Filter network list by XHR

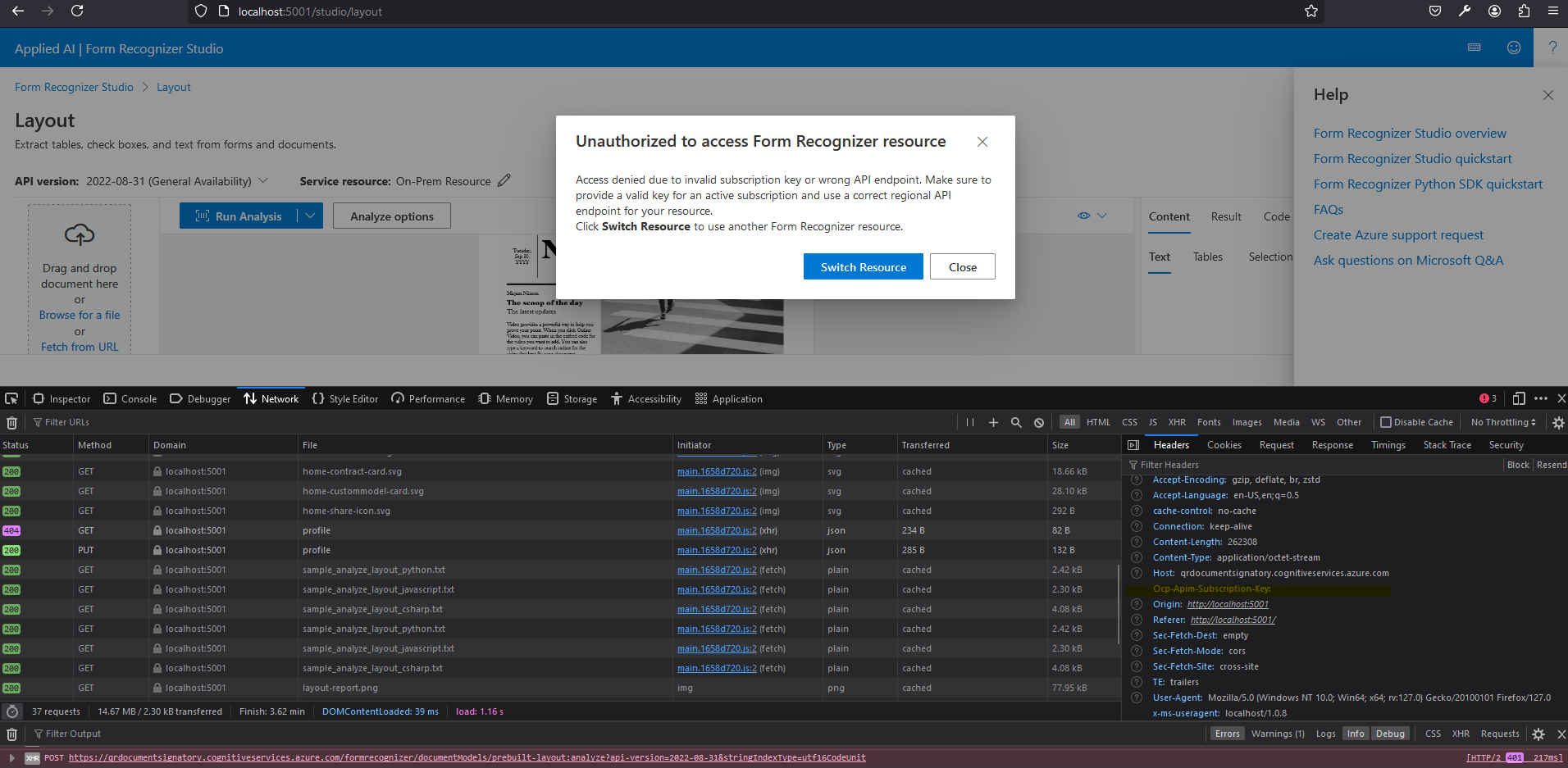(x=1177, y=422)
